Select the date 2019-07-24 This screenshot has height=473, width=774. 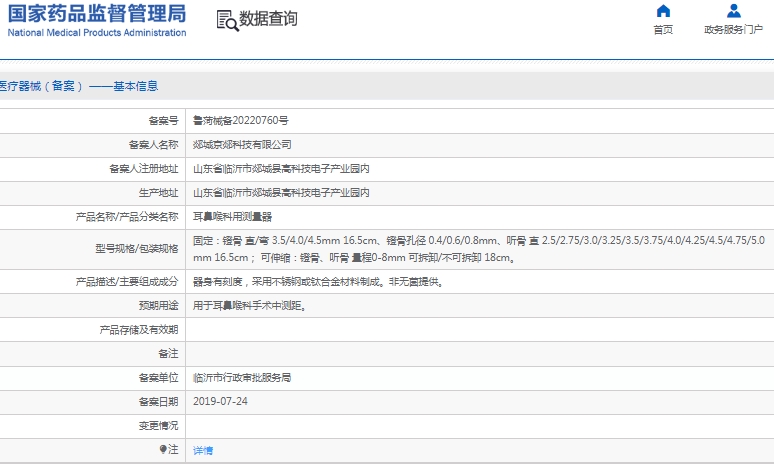point(220,401)
